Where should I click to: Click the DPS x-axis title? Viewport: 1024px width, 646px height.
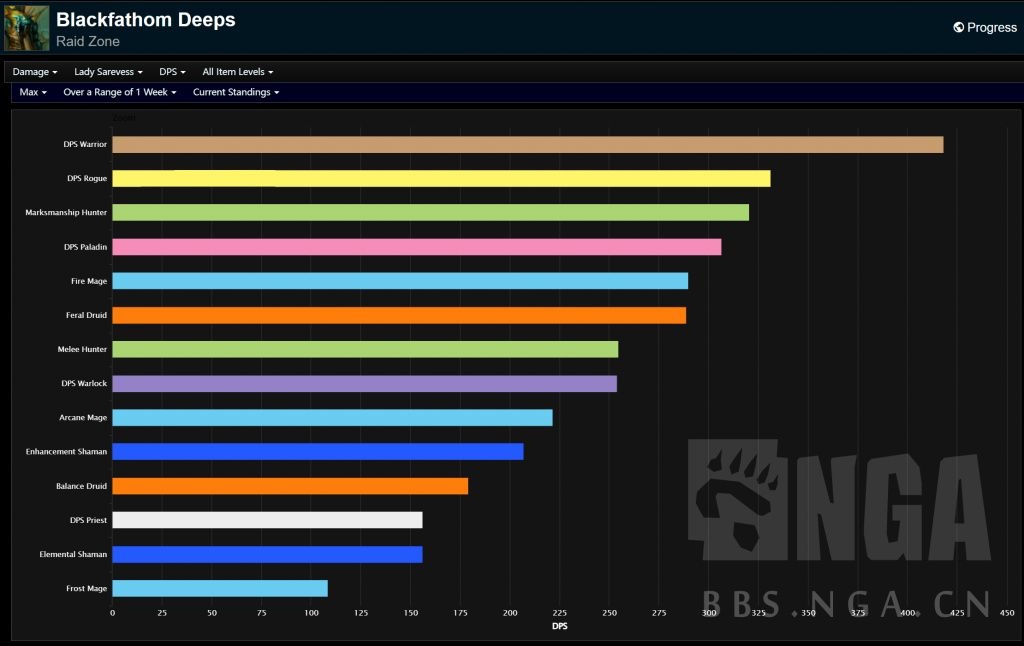pyautogui.click(x=560, y=626)
